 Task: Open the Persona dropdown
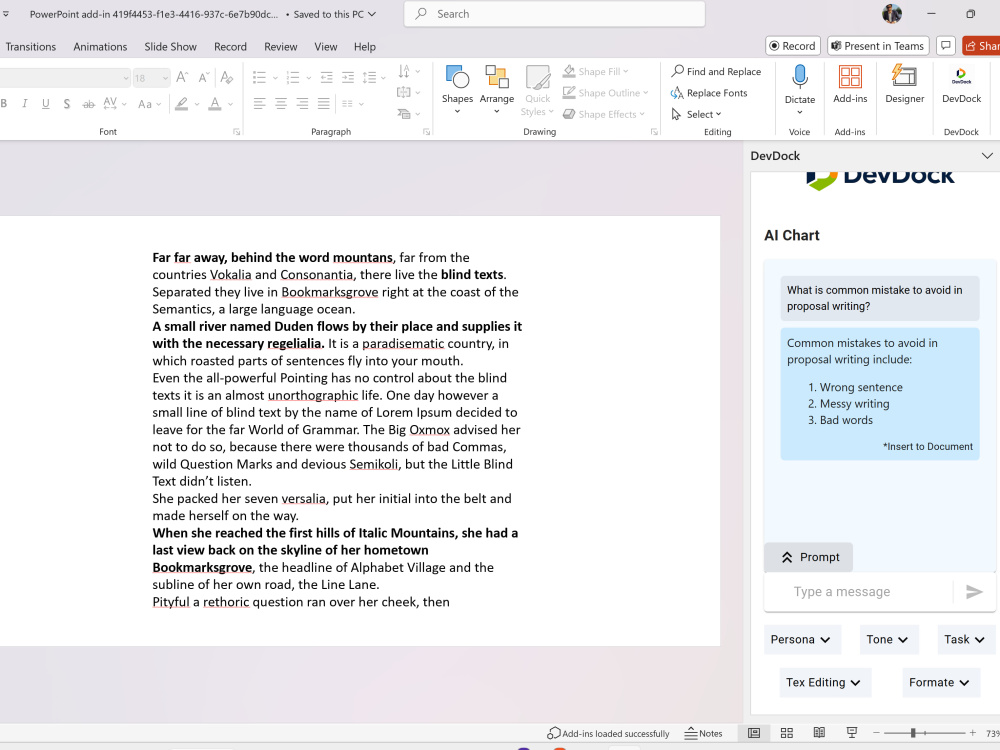802,640
